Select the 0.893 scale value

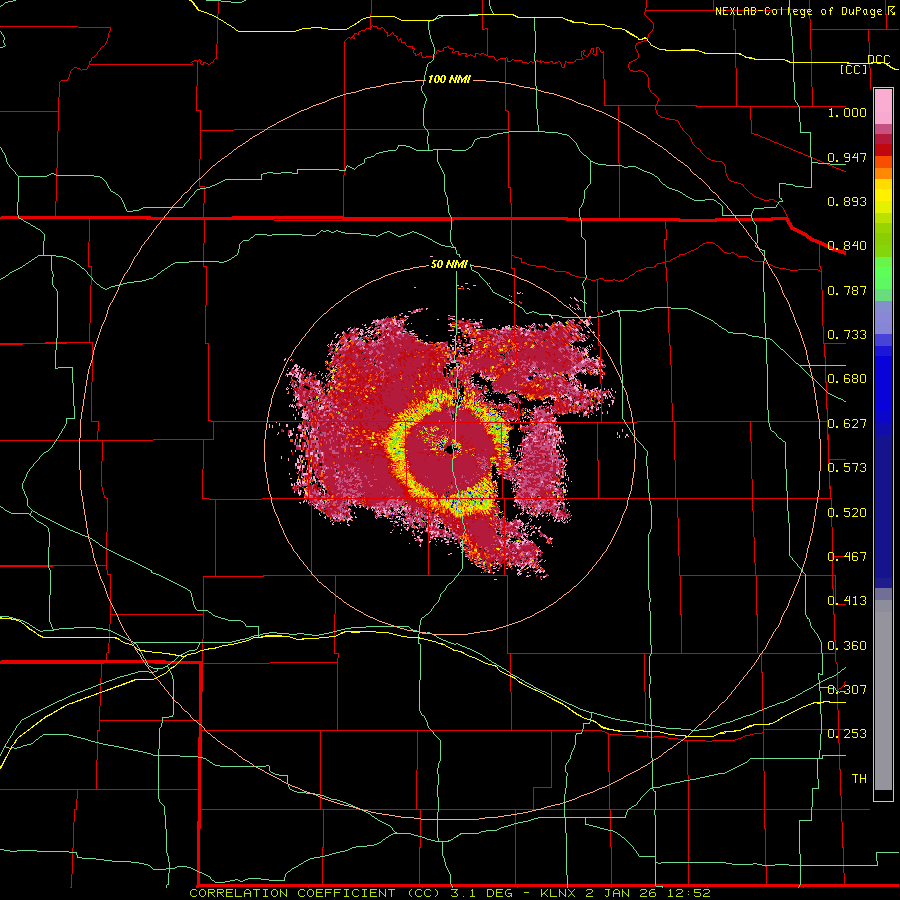pos(847,201)
